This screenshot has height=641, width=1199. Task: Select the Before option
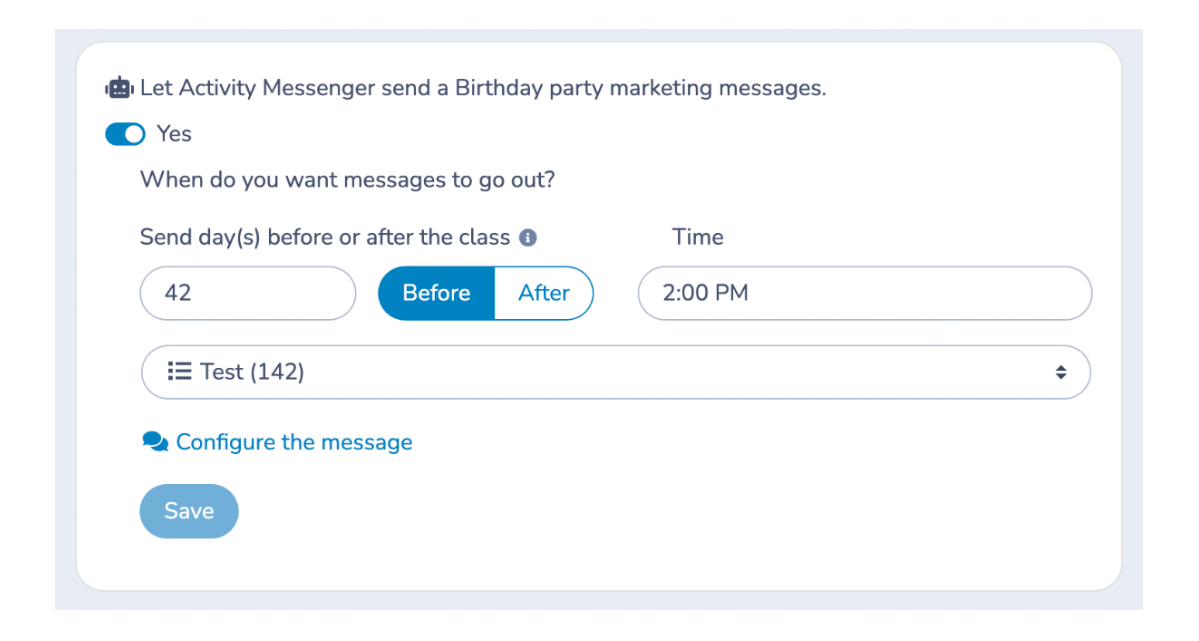[x=436, y=293]
